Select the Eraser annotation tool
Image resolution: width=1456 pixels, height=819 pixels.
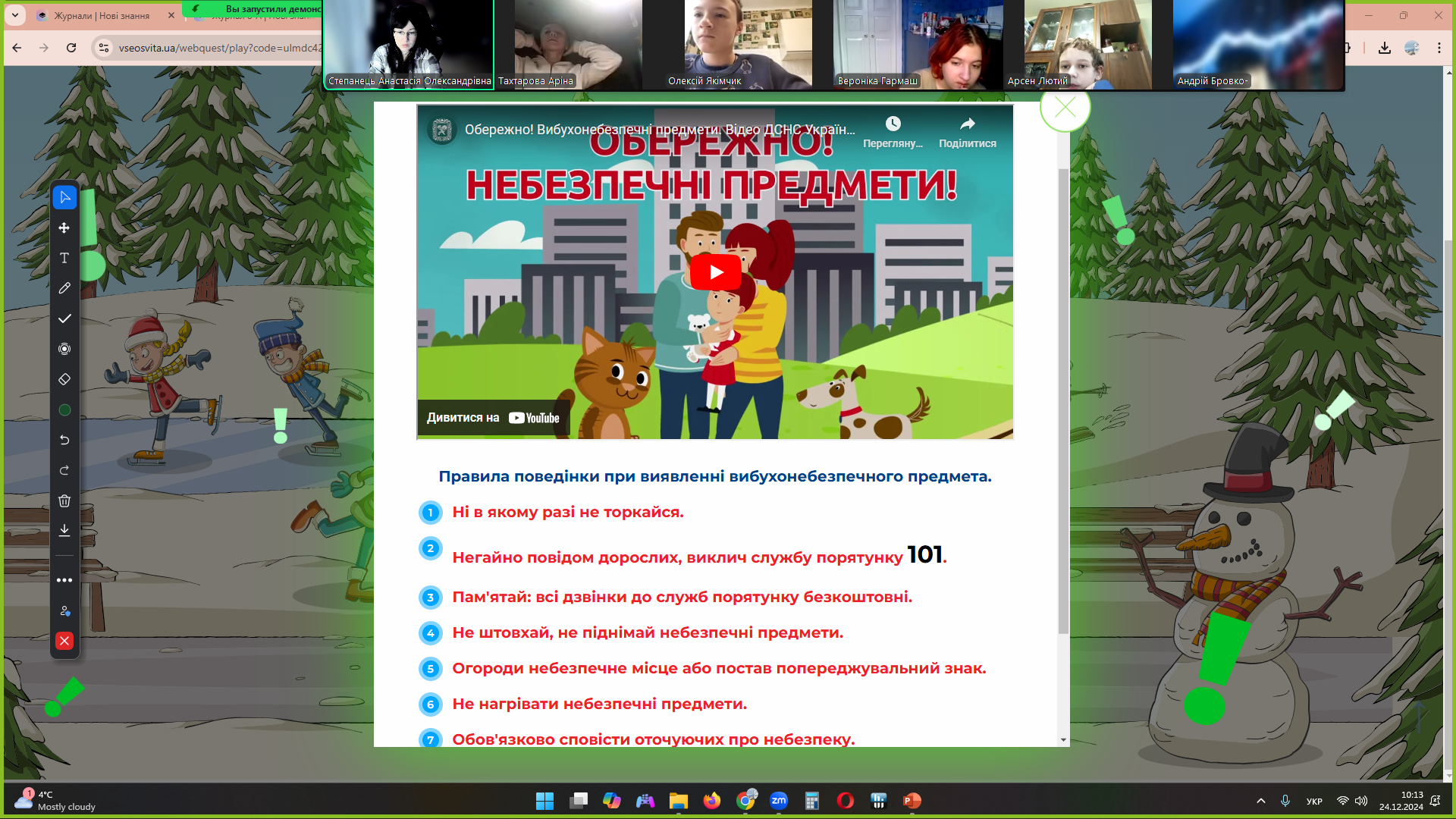pos(64,379)
